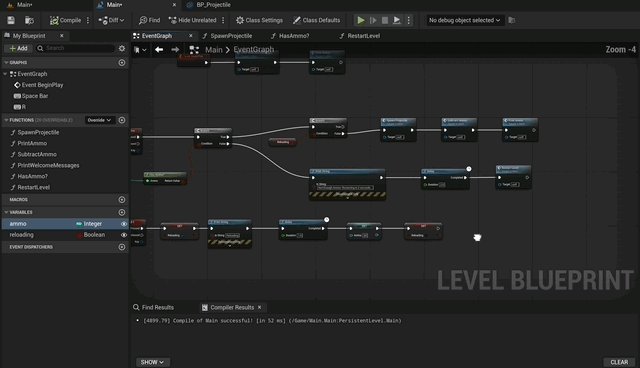The image size is (640, 368).
Task: Select RestartLevel in functions list
Action: [33, 187]
